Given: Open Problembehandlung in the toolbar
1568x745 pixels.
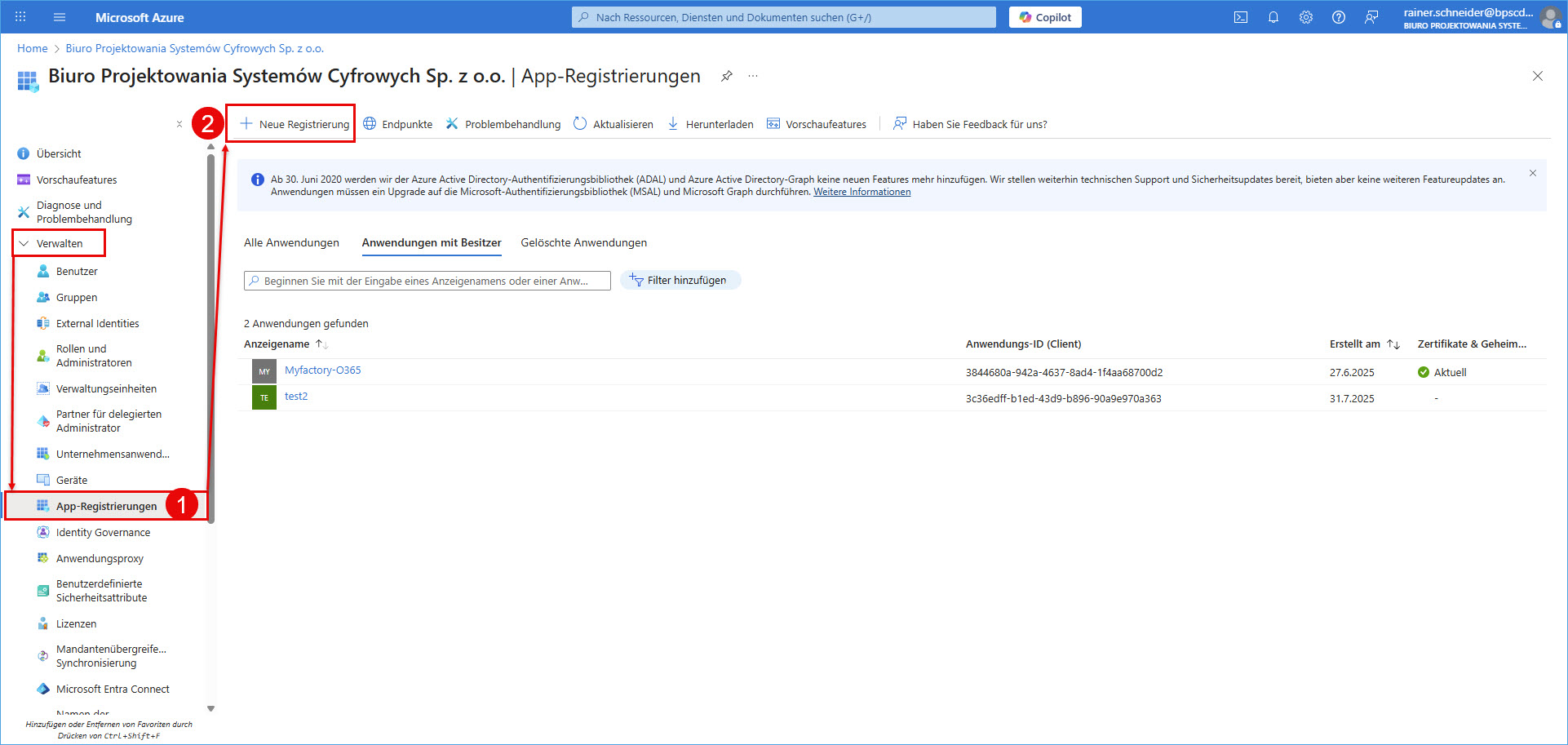Looking at the screenshot, I should [503, 124].
